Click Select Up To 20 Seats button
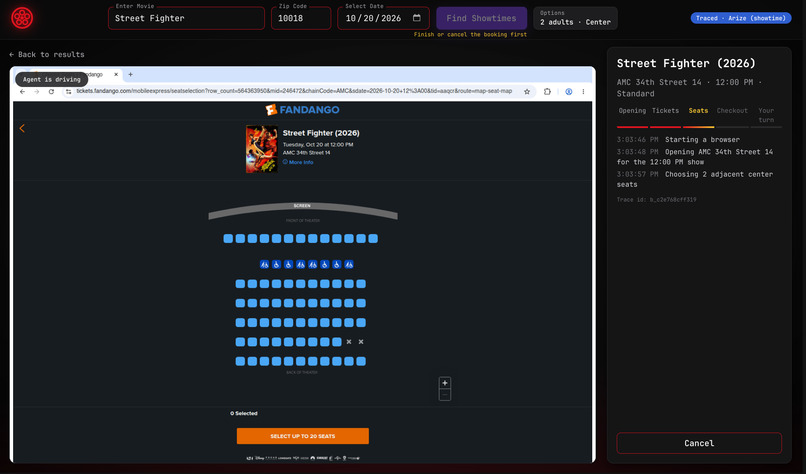 click(303, 436)
